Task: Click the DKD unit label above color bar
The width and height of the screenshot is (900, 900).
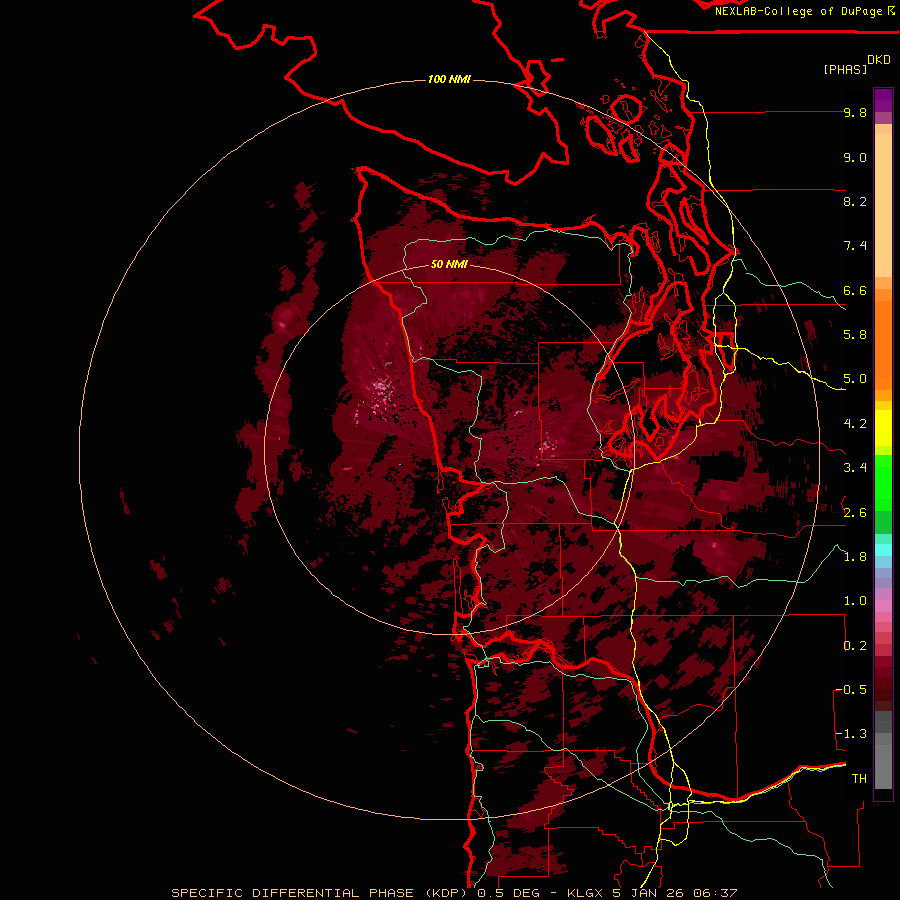Action: (879, 60)
